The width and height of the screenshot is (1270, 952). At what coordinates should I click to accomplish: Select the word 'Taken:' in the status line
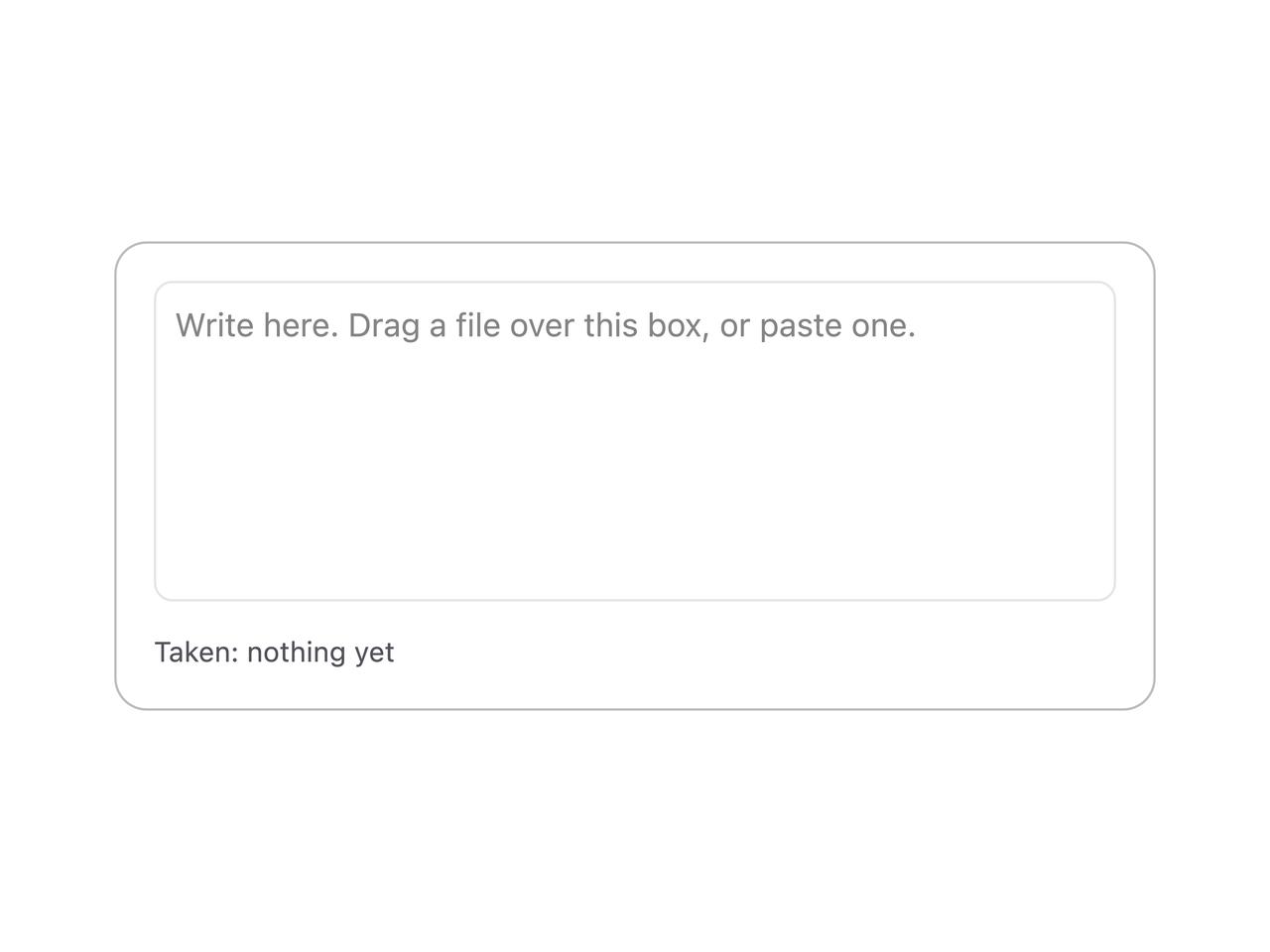(x=196, y=653)
